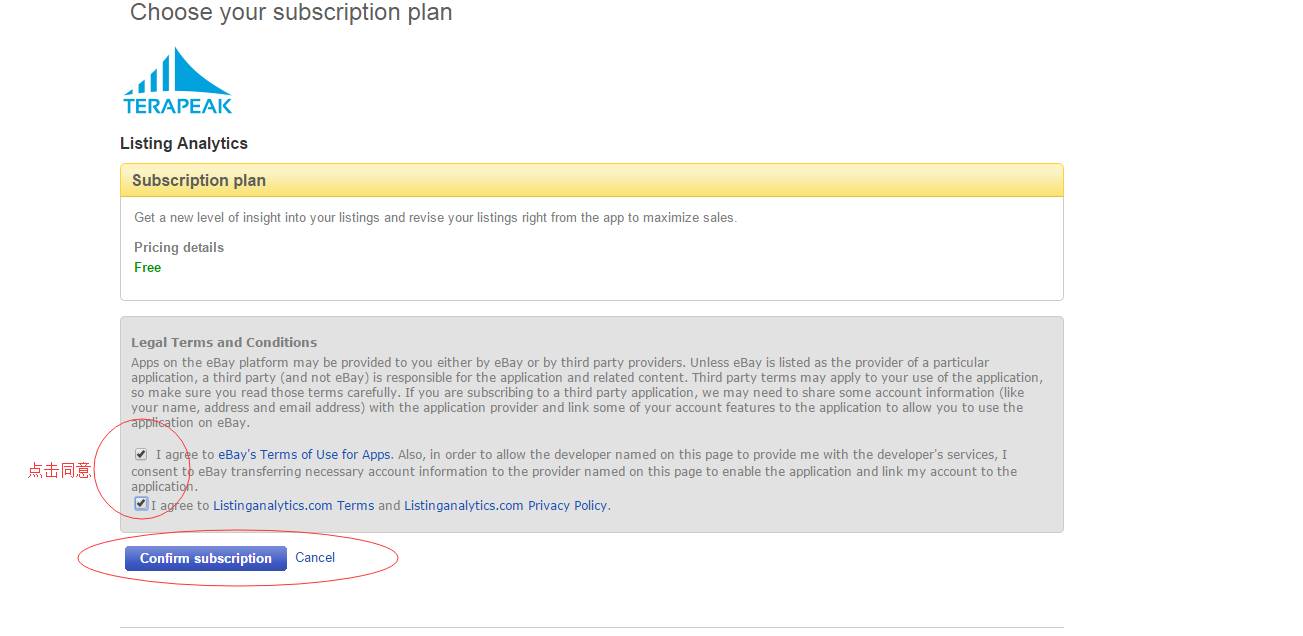Image resolution: width=1303 pixels, height=636 pixels.
Task: Cancel the subscription request
Action: [x=315, y=558]
